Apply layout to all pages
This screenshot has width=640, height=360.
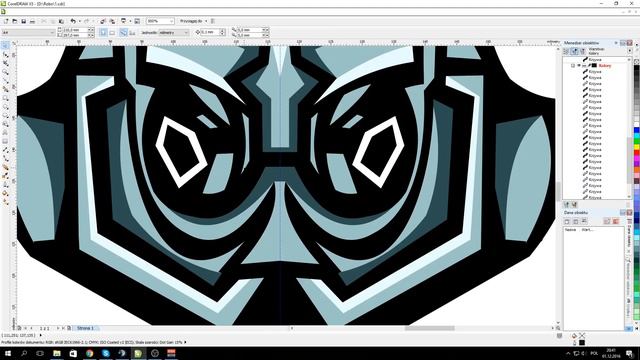pyautogui.click(x=124, y=32)
